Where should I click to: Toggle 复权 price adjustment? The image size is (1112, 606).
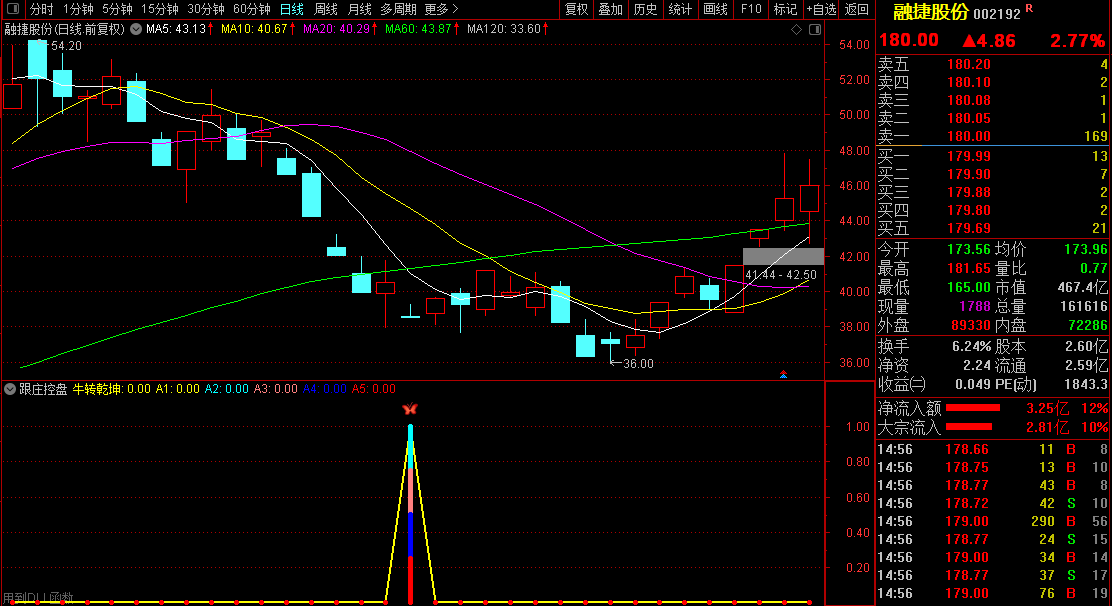577,9
